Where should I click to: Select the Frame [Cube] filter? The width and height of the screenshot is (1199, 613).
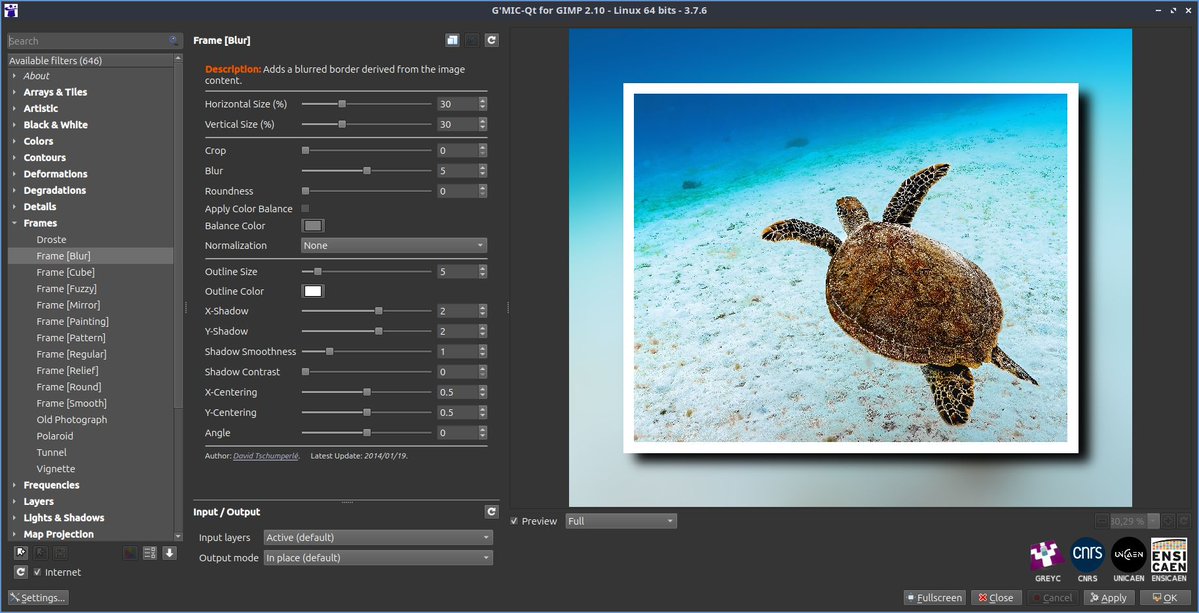click(x=66, y=272)
